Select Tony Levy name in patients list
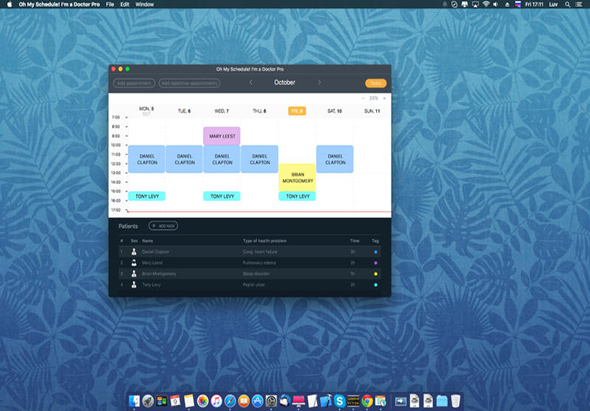This screenshot has height=411, width=590. pos(151,285)
